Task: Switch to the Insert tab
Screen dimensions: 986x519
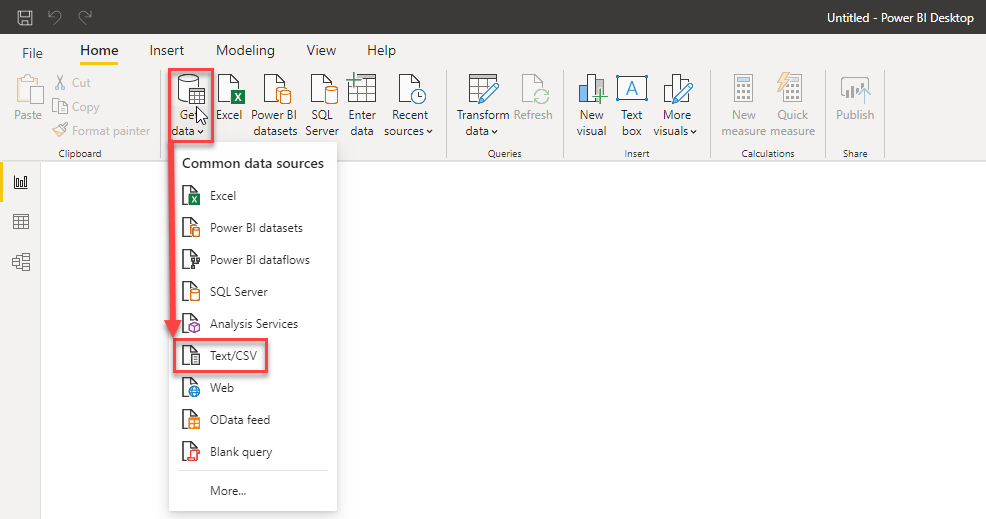Action: point(167,50)
